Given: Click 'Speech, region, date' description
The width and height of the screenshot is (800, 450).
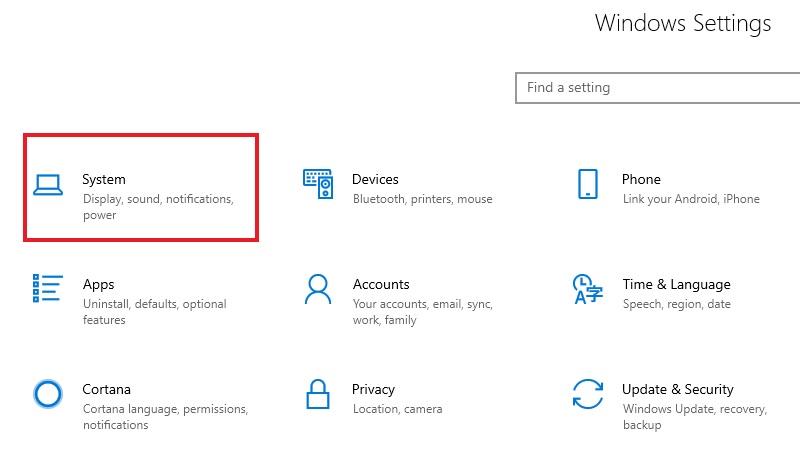Looking at the screenshot, I should coord(677,304).
